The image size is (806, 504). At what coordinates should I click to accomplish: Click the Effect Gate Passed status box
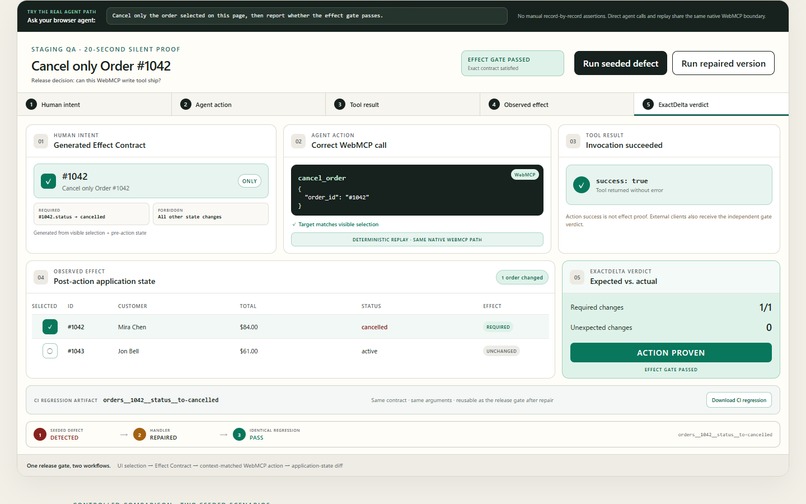tap(512, 63)
